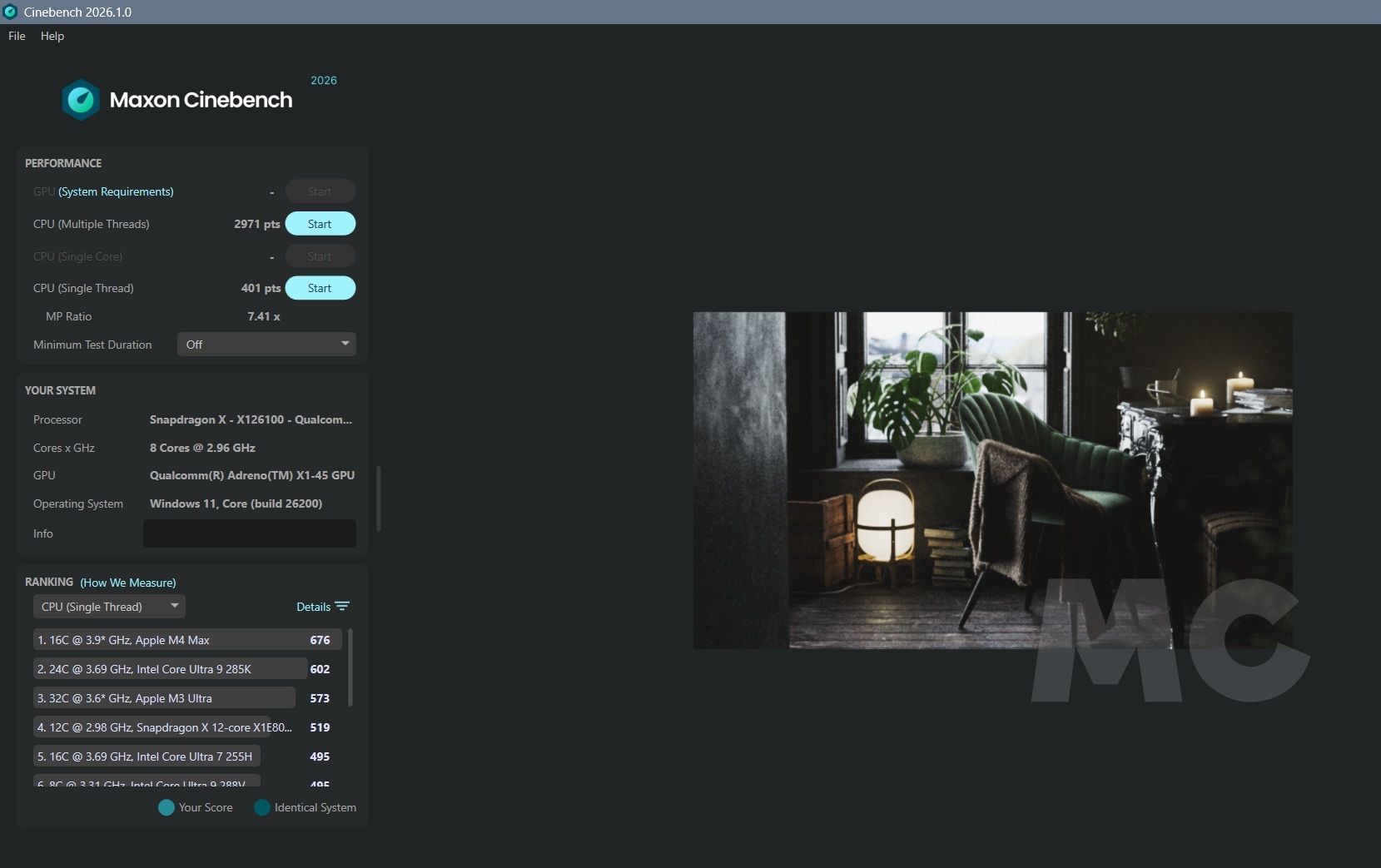
Task: Click the PERFORMANCE section heading
Action: [63, 163]
